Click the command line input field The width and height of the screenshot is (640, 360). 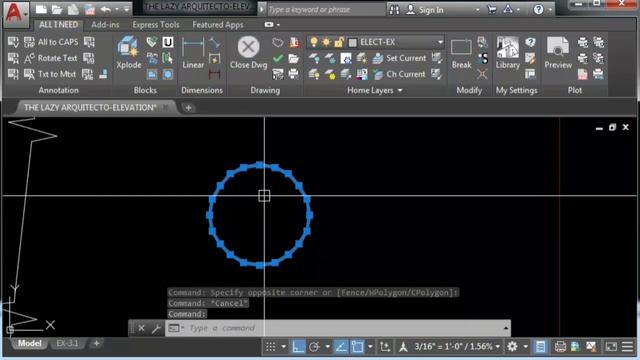(337, 328)
